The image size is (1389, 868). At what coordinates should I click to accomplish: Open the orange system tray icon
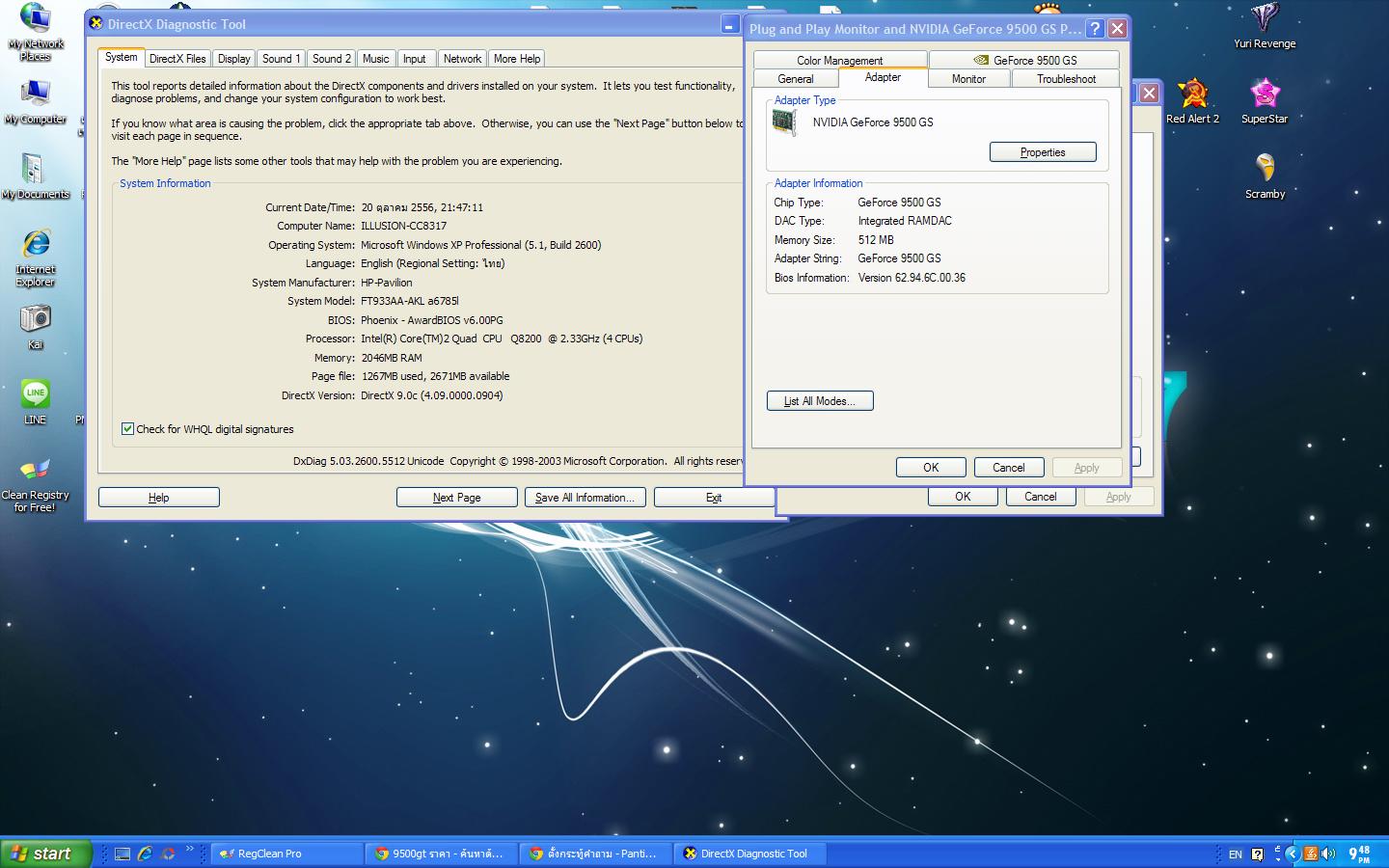[x=1310, y=854]
